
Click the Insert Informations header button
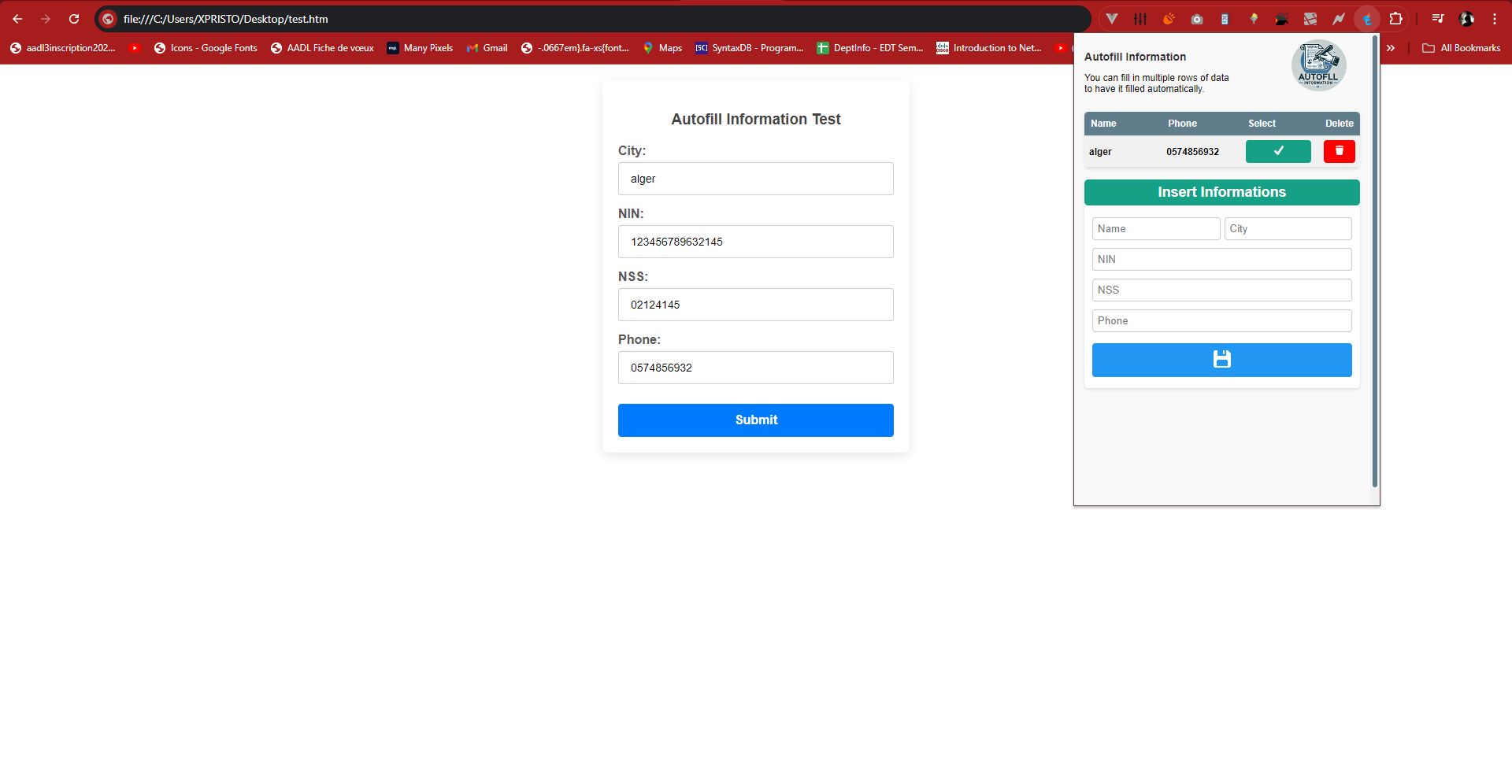tap(1222, 192)
